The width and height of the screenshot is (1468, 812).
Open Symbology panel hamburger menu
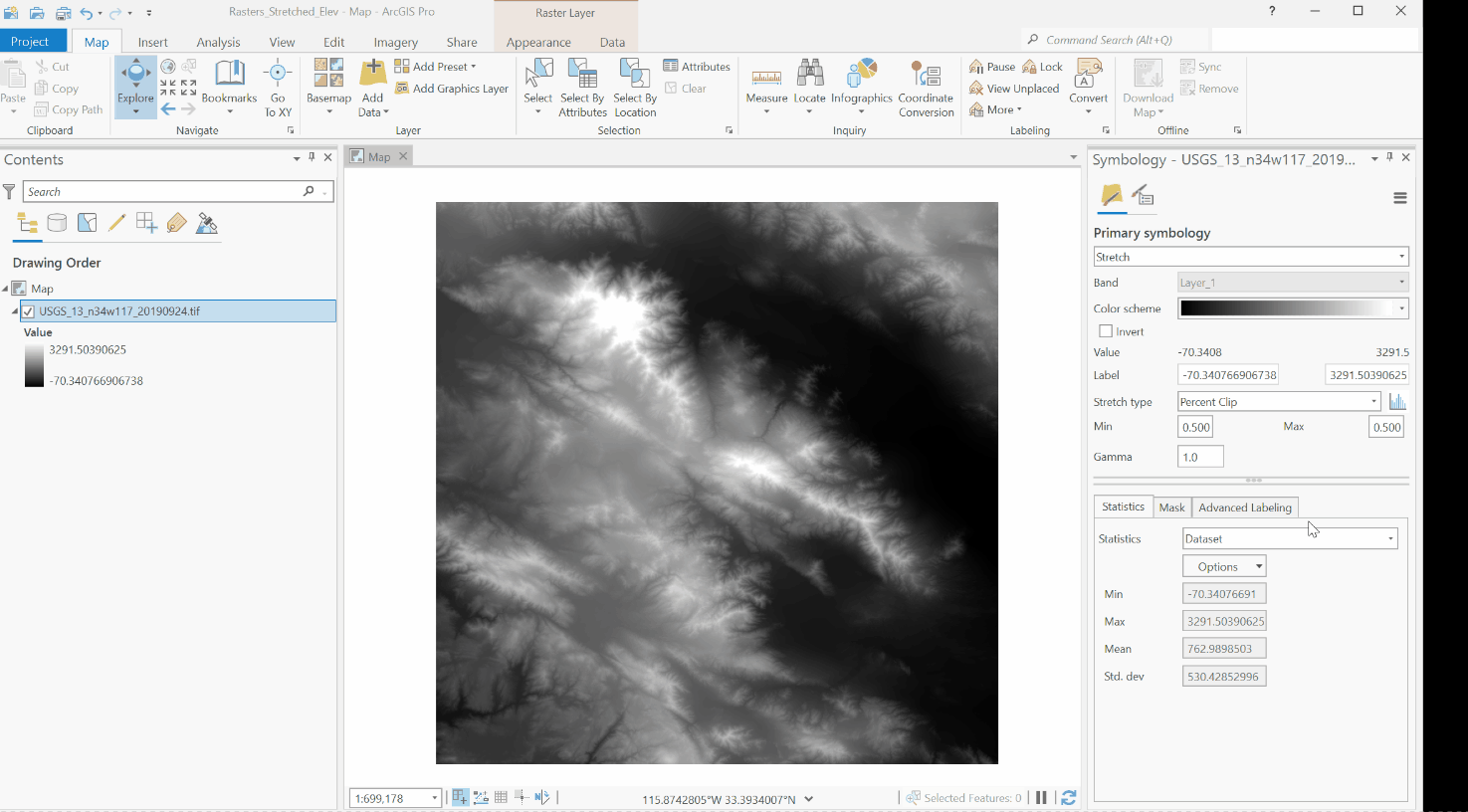coord(1399,198)
